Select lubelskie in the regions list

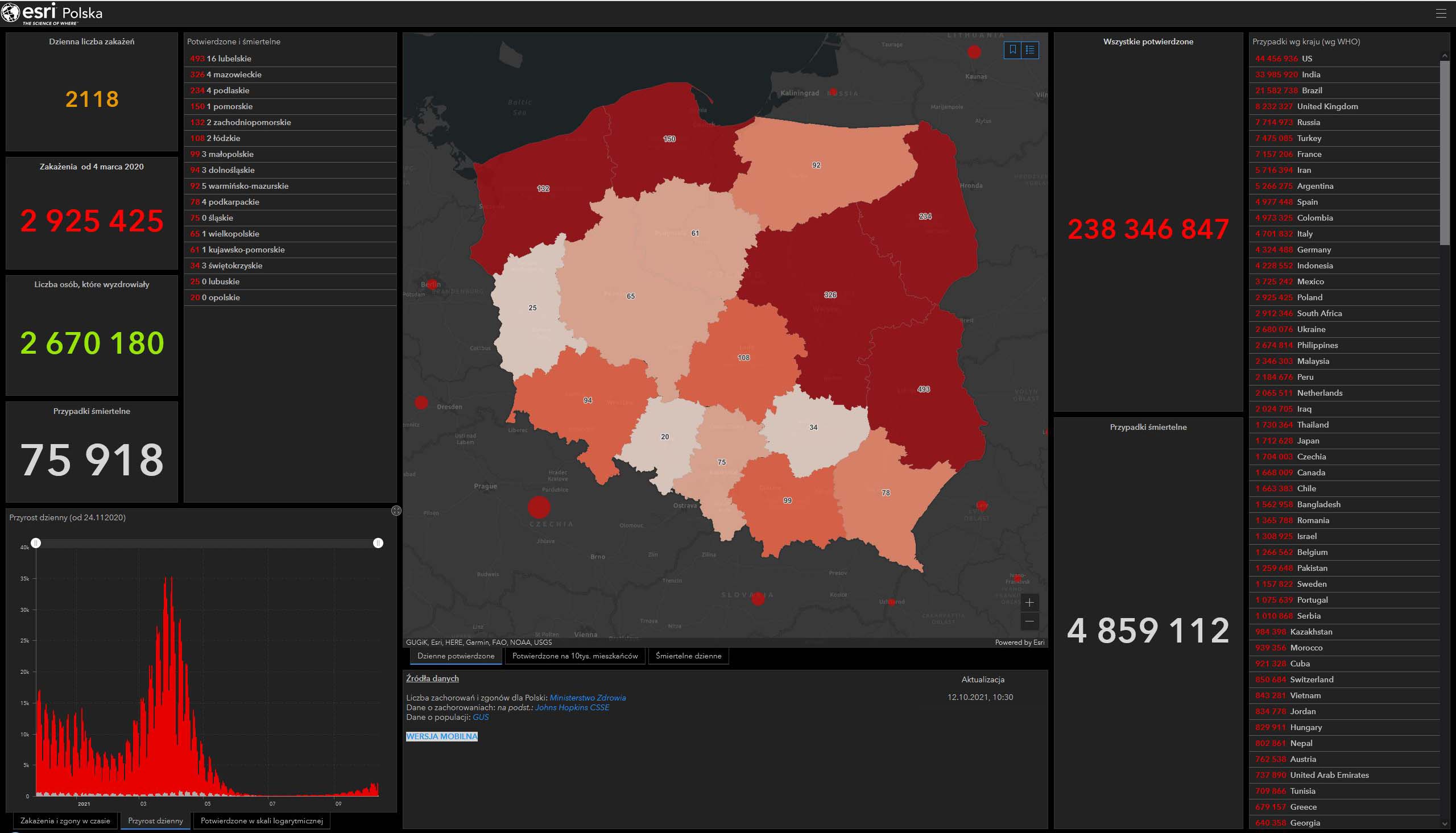click(x=229, y=59)
